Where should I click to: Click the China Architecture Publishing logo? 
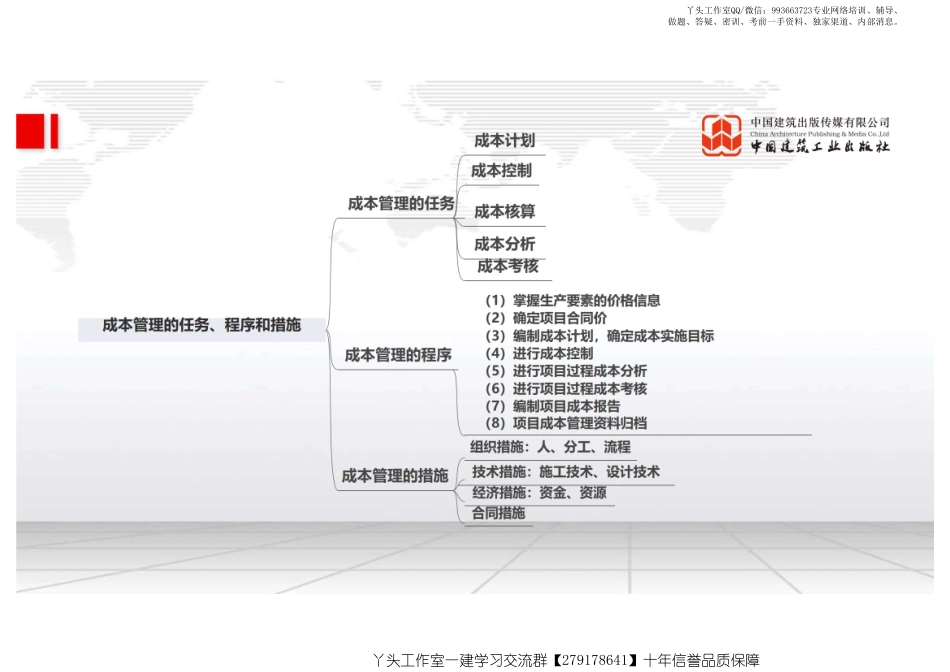pos(723,135)
